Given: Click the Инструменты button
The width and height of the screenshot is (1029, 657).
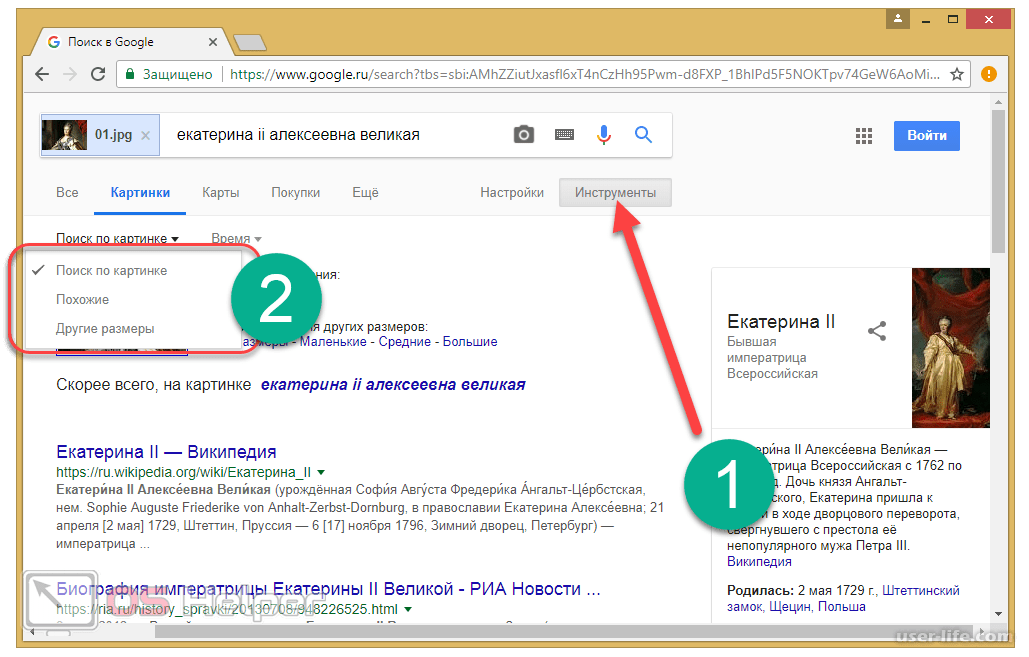Looking at the screenshot, I should (615, 192).
